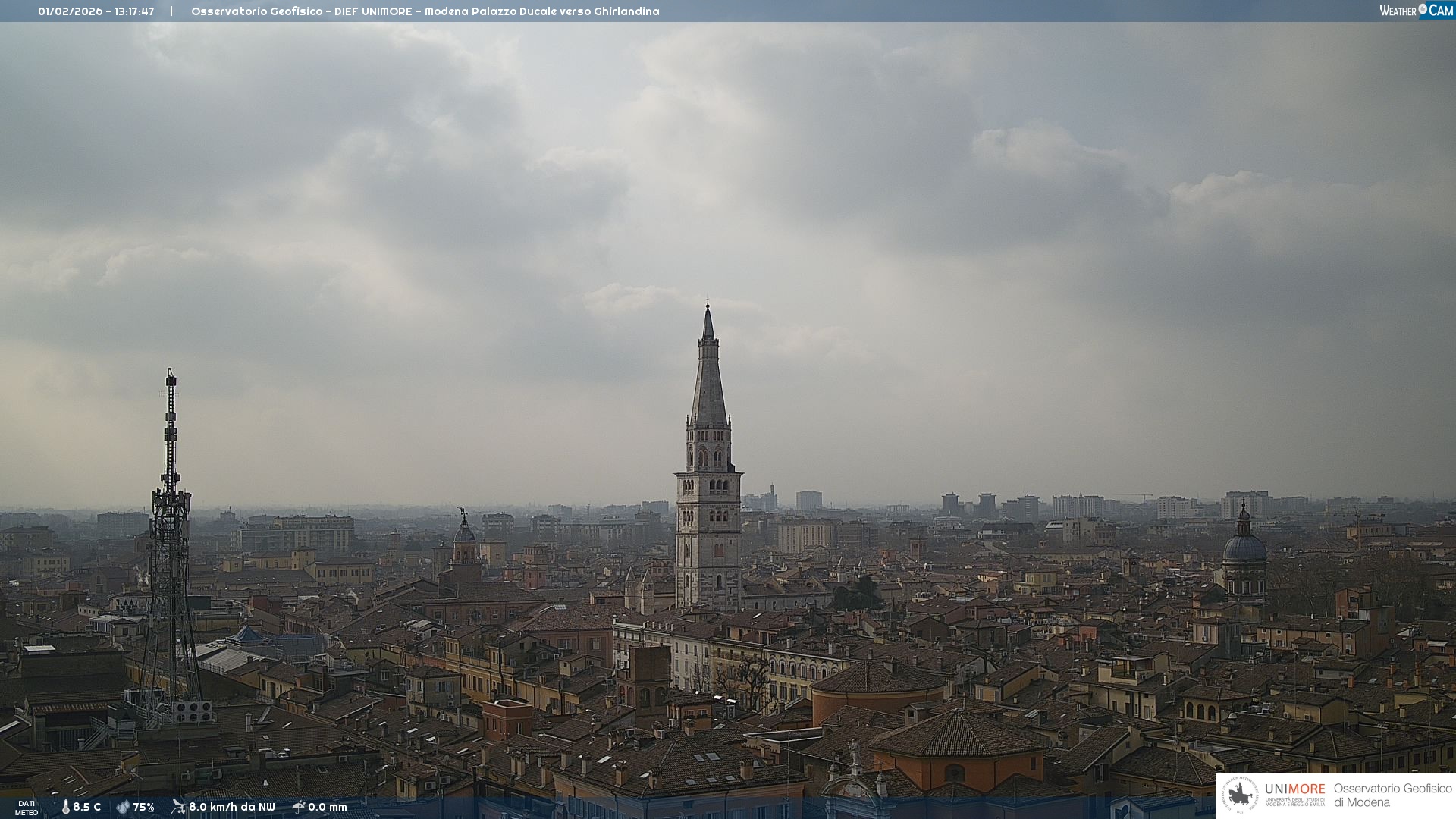Click Osservatorio Geofisico di Modena logo text
Screen dimensions: 1456x819
1392,795
